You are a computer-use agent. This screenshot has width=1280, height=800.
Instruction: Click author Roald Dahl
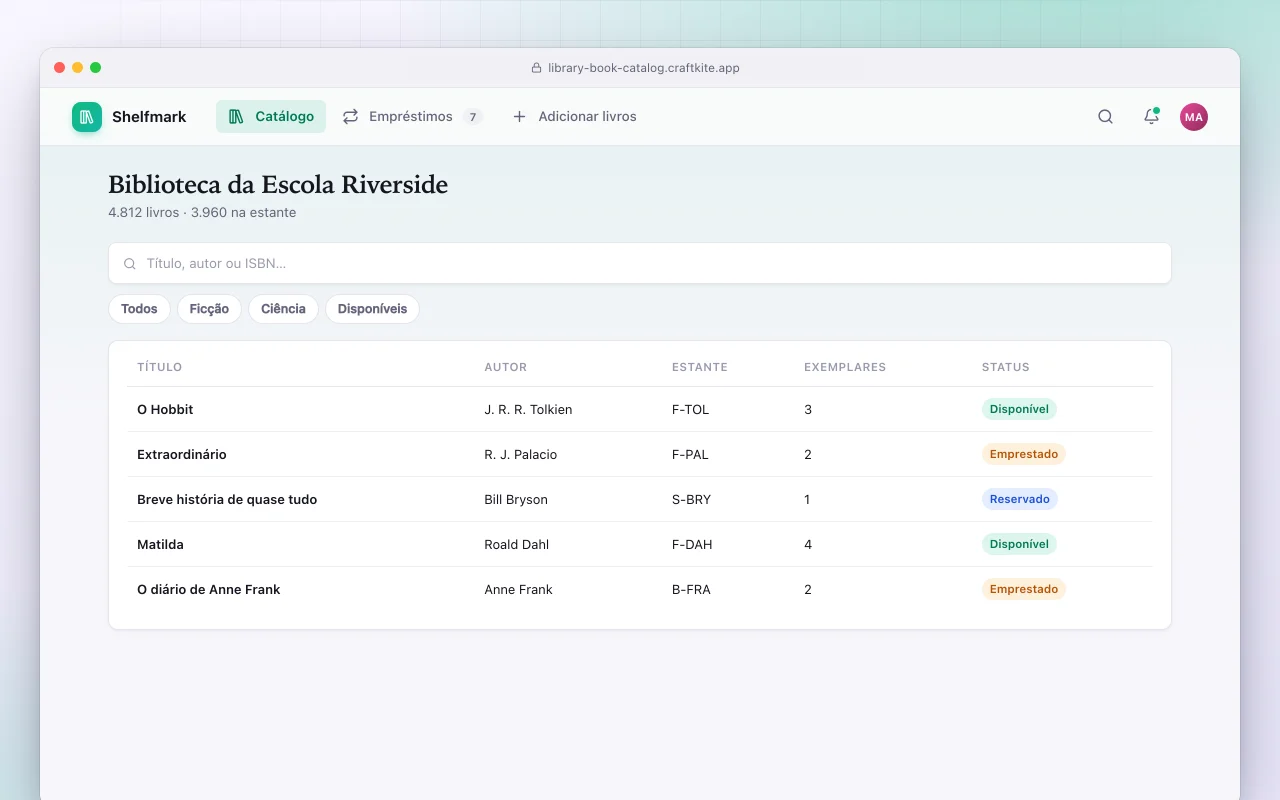[517, 544]
